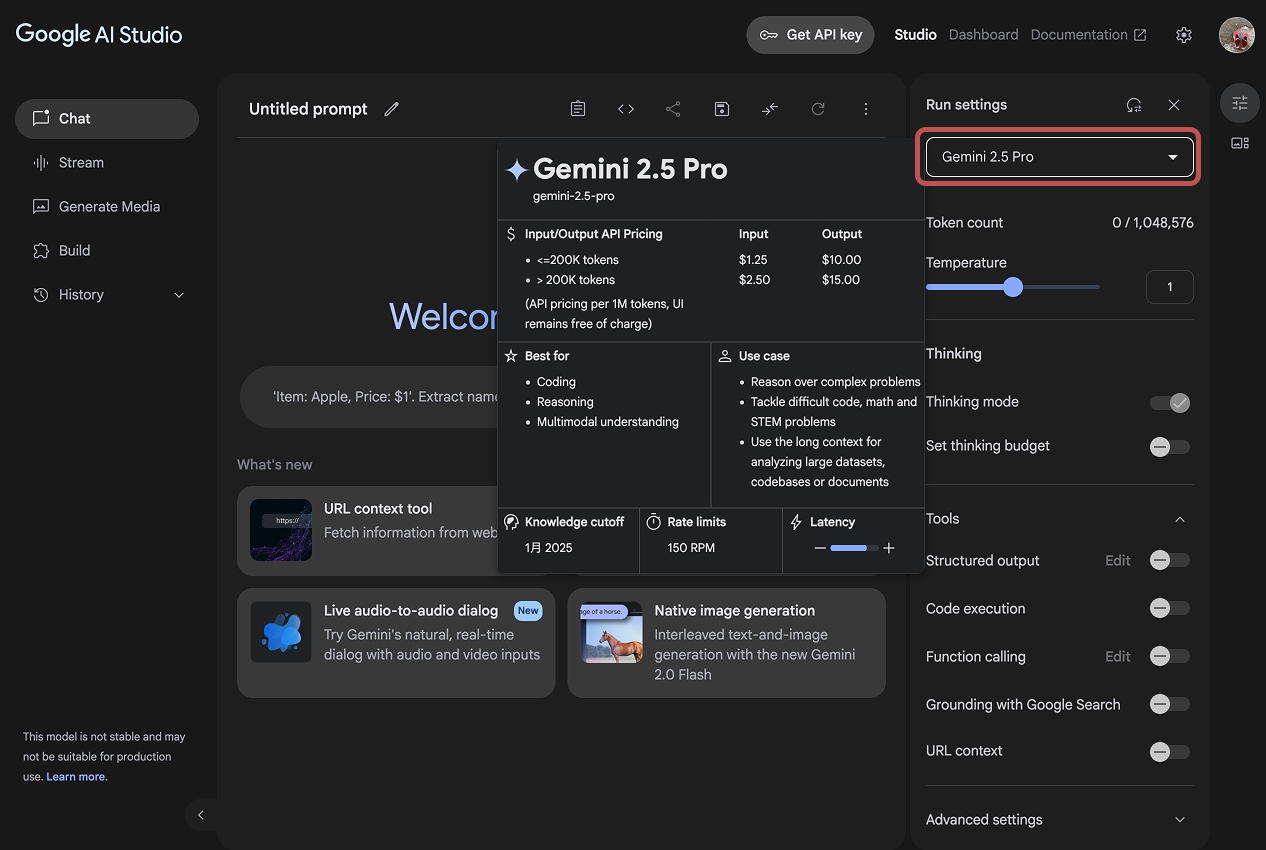The width and height of the screenshot is (1266, 850).
Task: Click the Save prompt floppy icon
Action: (722, 109)
